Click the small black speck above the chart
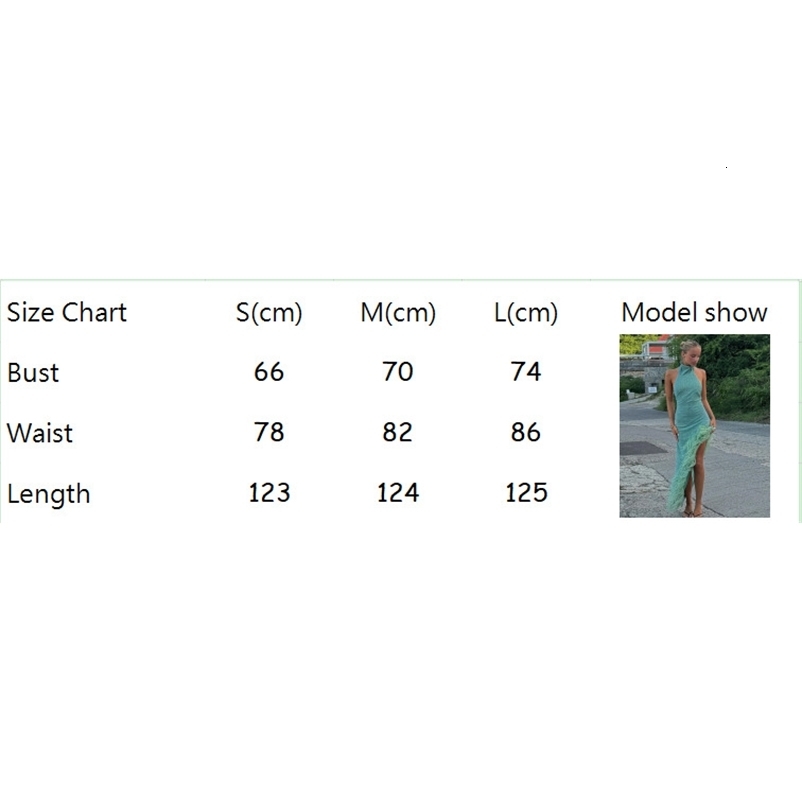Screen dimensions: 802x802 pos(726,167)
